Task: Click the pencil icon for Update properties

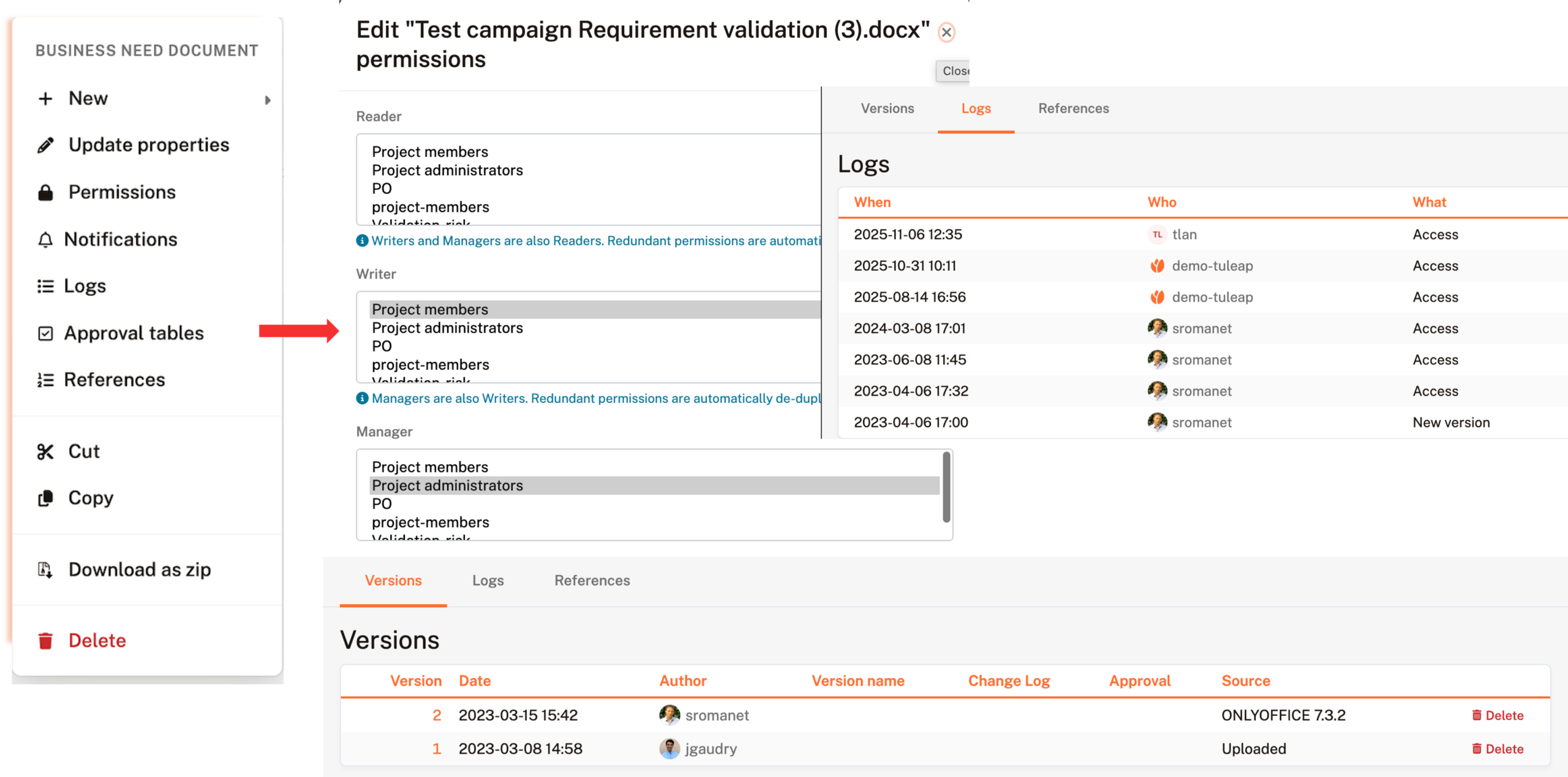Action: pos(45,145)
